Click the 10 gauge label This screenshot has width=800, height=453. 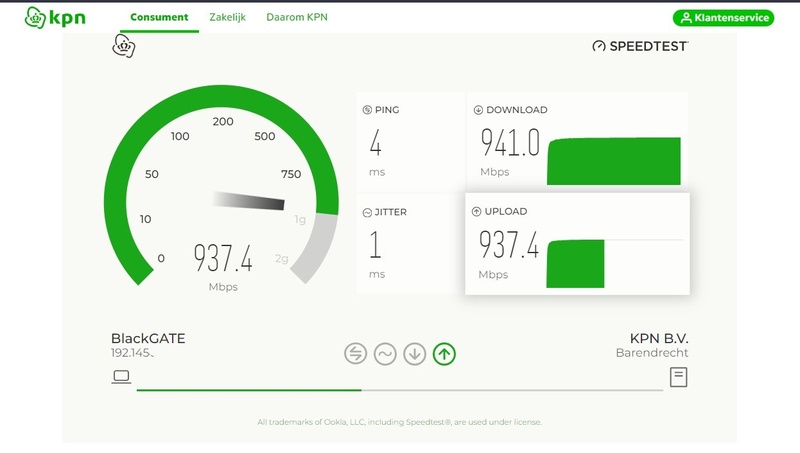pos(145,219)
